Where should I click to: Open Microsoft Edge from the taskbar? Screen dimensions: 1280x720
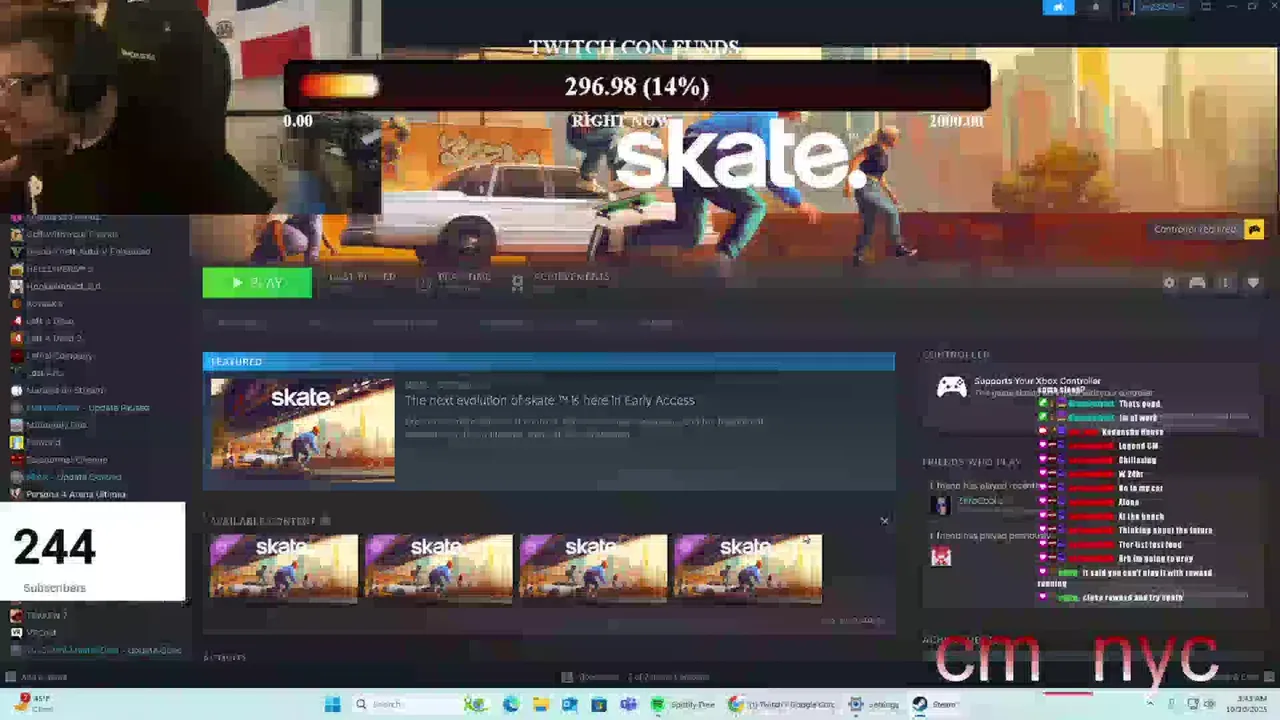tap(511, 704)
